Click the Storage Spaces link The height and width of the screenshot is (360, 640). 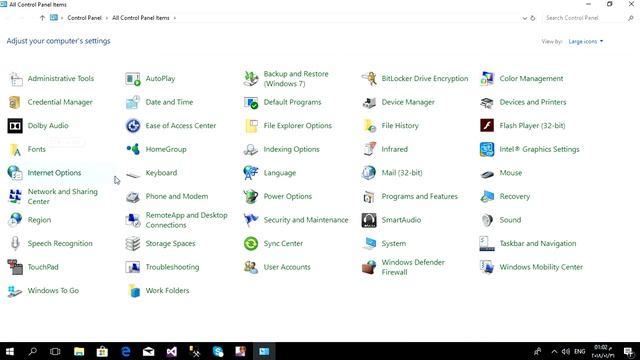tap(170, 244)
